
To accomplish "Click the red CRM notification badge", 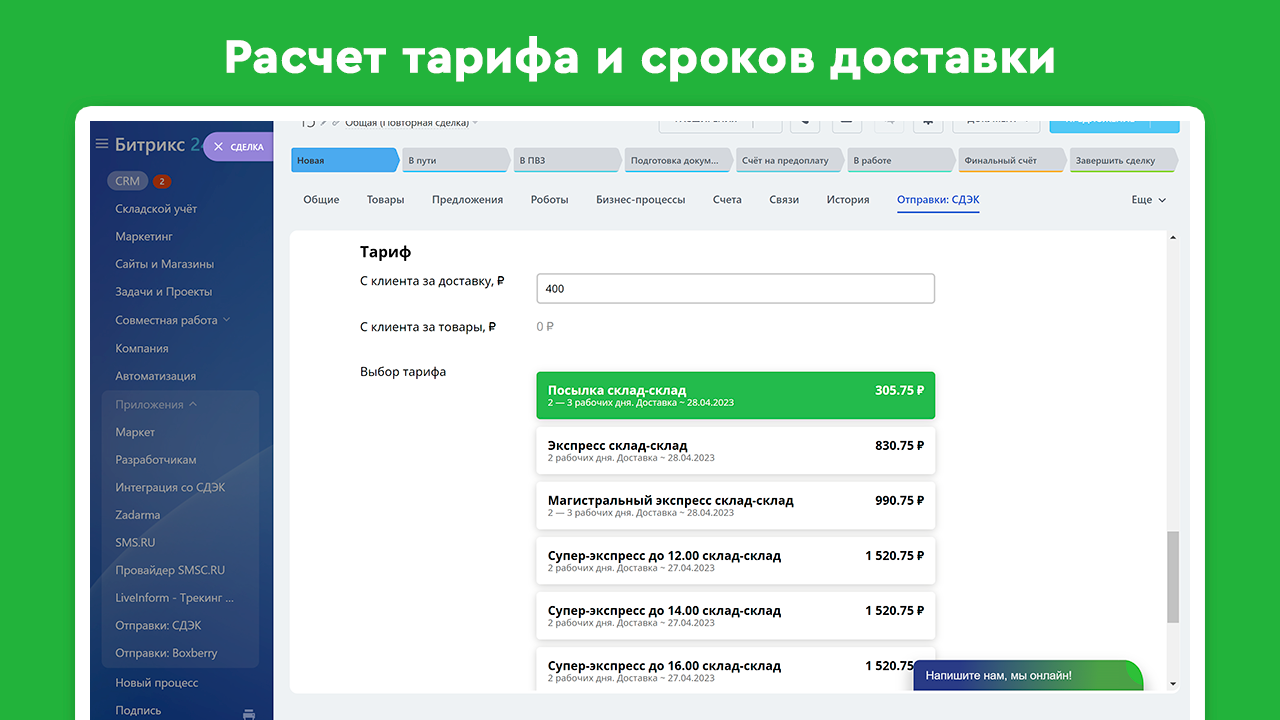I will (162, 181).
